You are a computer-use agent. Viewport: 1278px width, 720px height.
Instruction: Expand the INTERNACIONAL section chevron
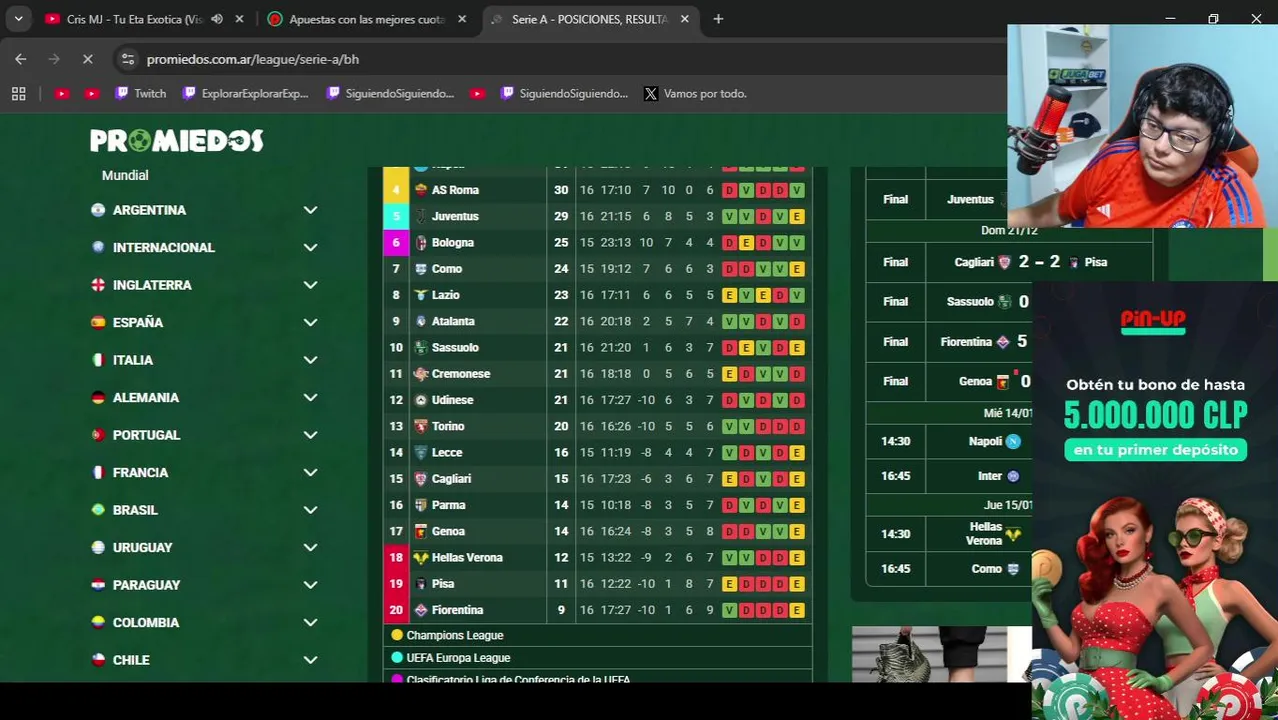(x=310, y=247)
